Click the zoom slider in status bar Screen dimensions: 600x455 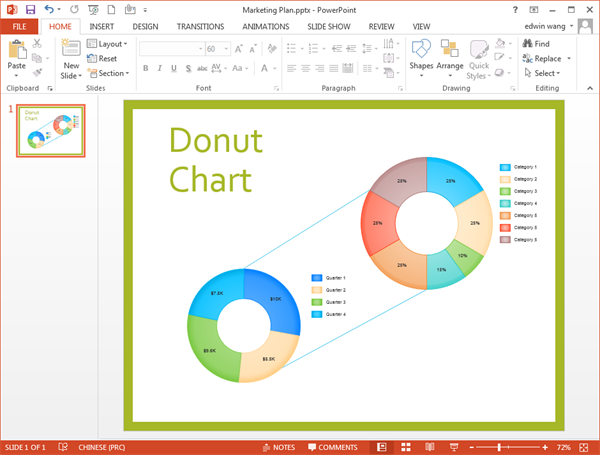501,446
